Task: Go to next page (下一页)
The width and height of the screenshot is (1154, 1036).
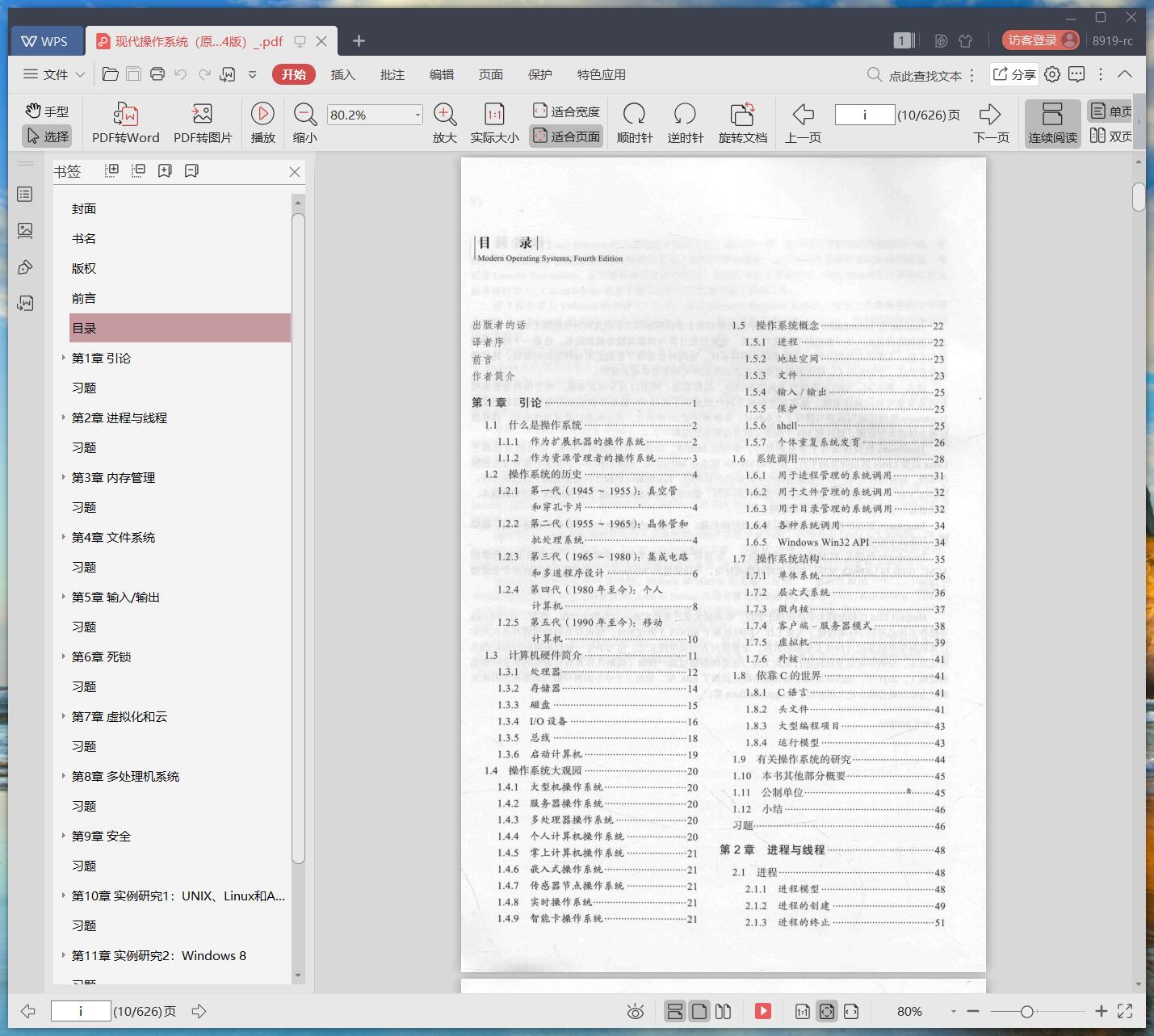Action: pos(991,124)
